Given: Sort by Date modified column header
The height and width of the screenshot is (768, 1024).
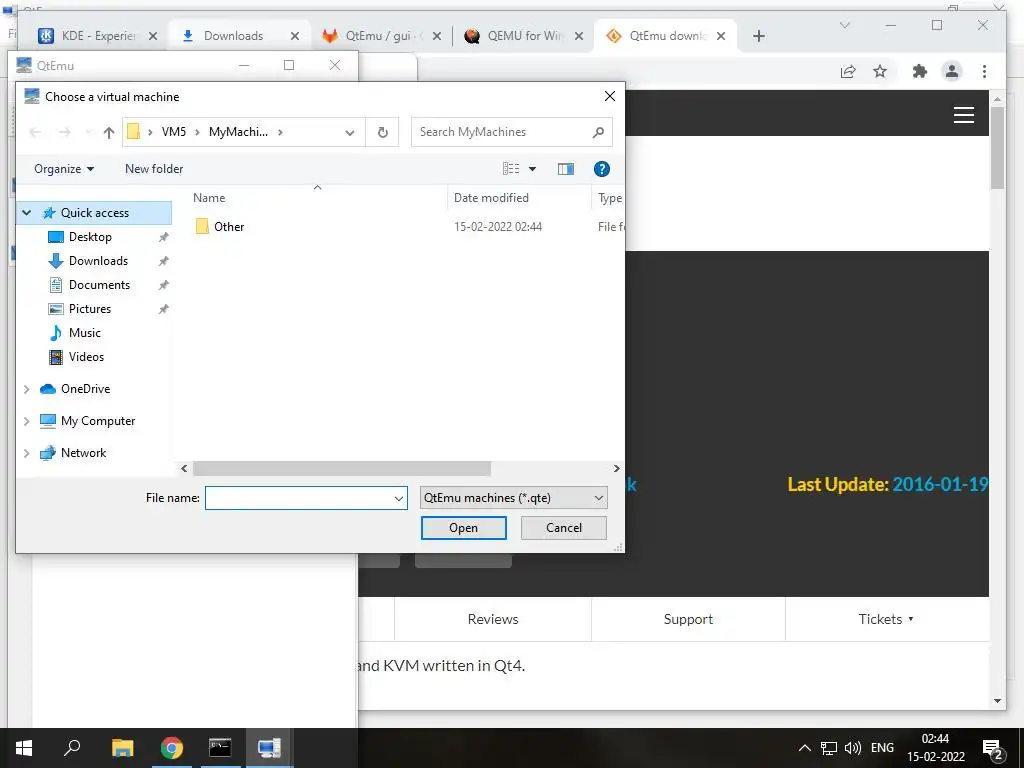Looking at the screenshot, I should [491, 197].
